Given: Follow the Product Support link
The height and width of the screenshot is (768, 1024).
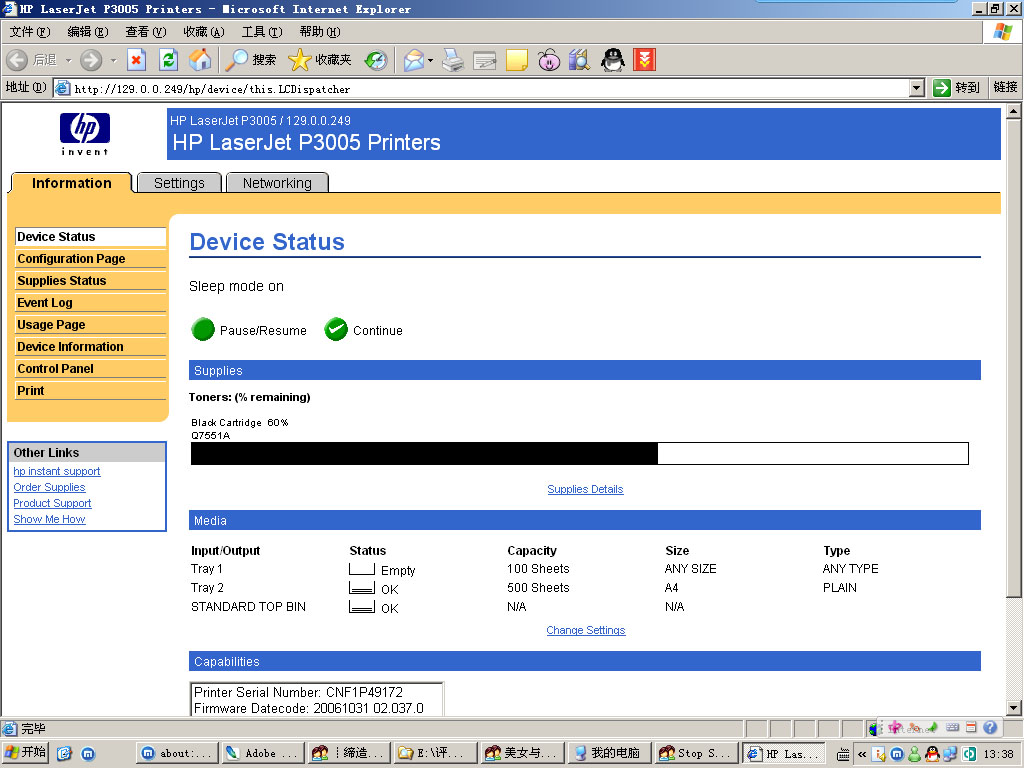Looking at the screenshot, I should (x=52, y=504).
